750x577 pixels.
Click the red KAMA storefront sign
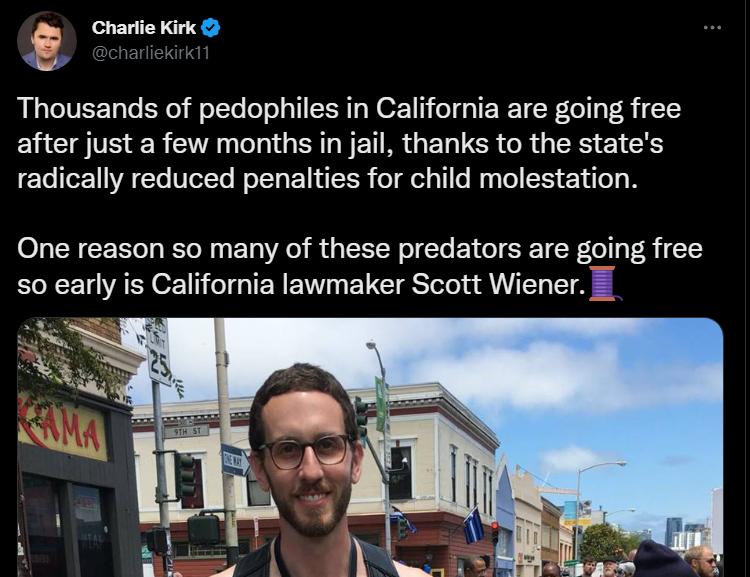coord(62,427)
